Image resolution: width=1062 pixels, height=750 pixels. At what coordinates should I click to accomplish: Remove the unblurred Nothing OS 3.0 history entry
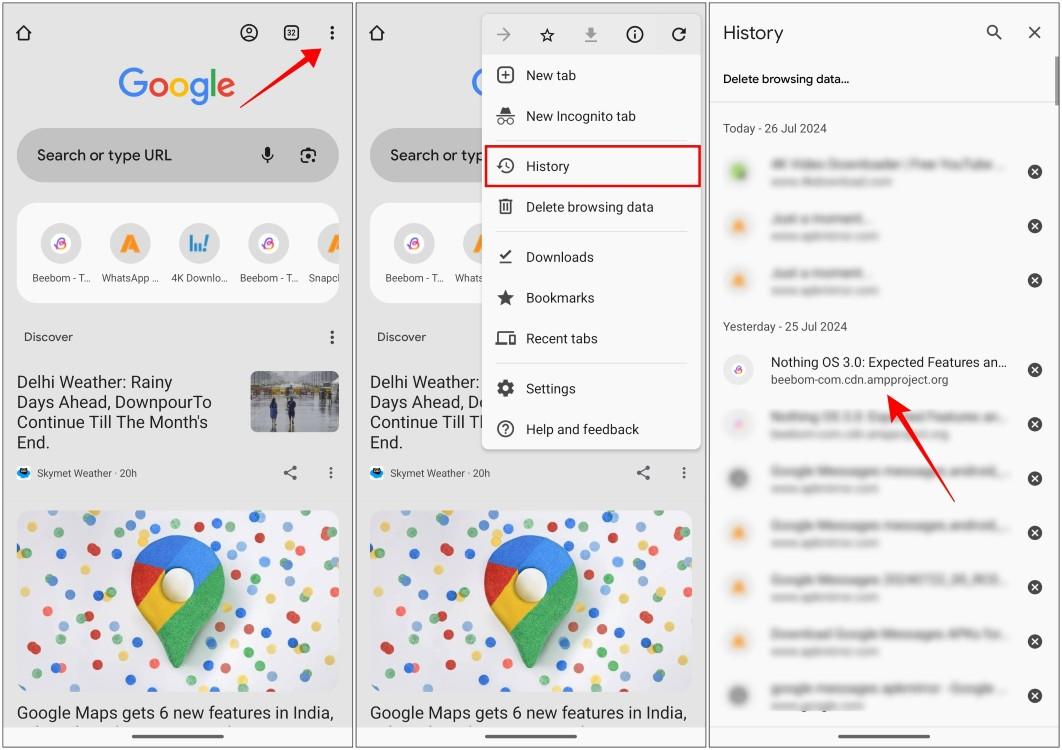1035,370
